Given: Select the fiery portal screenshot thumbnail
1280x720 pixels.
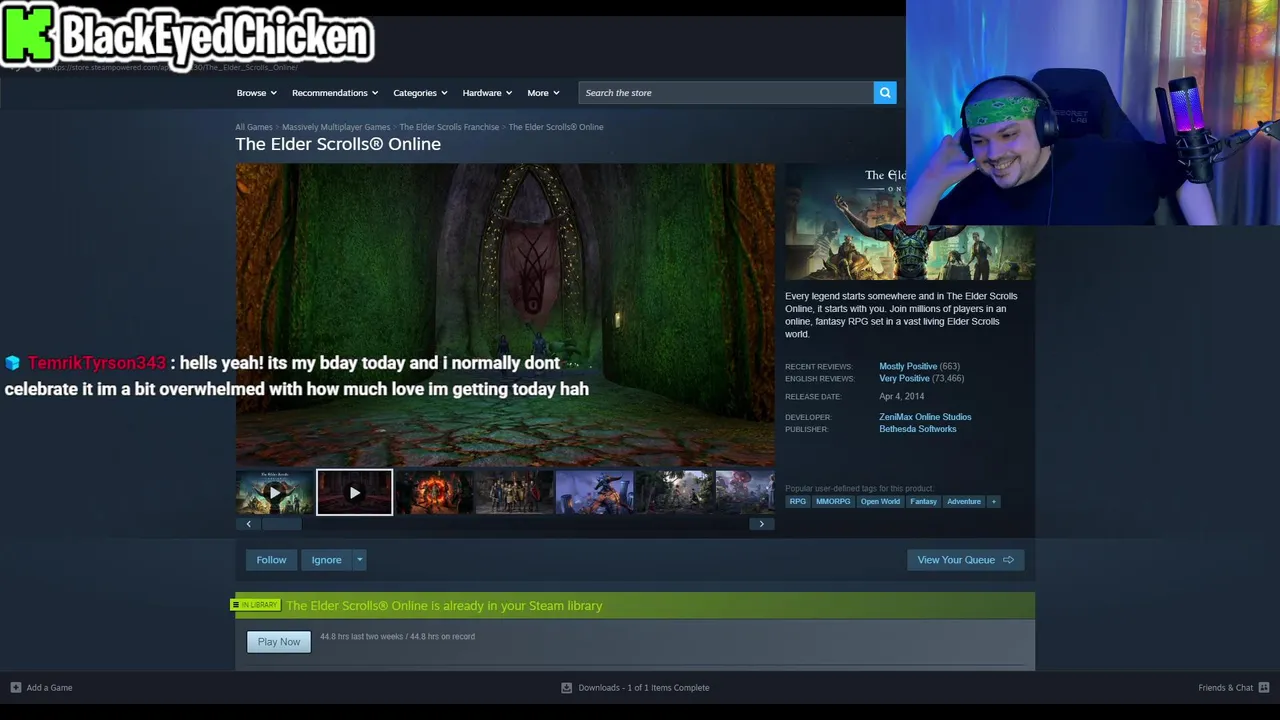Looking at the screenshot, I should tap(434, 492).
